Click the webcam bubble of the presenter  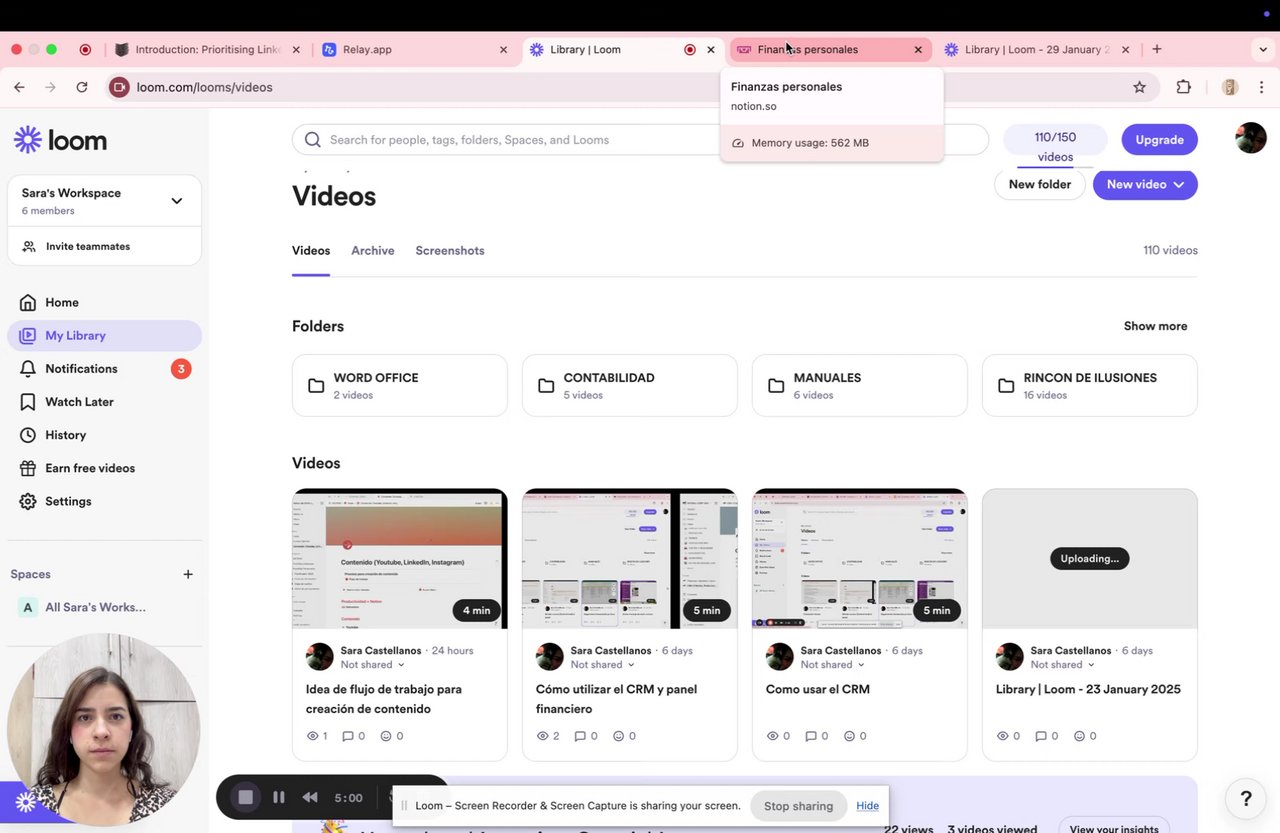pos(103,730)
